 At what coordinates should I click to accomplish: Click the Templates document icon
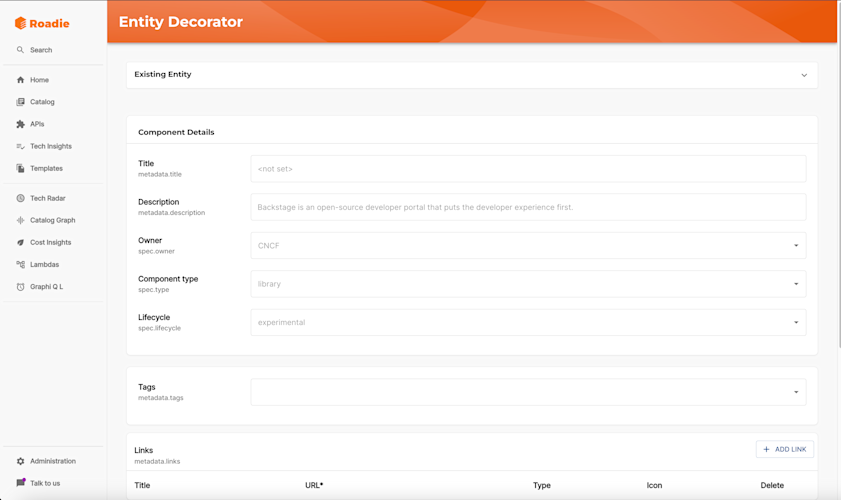click(20, 168)
